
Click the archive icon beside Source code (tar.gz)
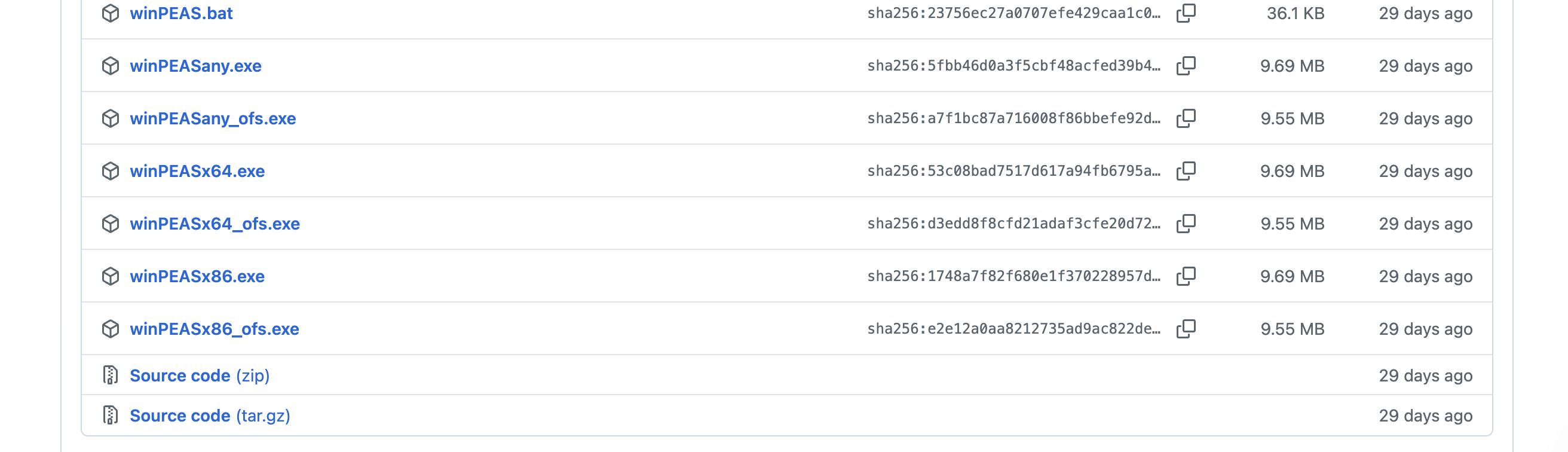pos(110,416)
